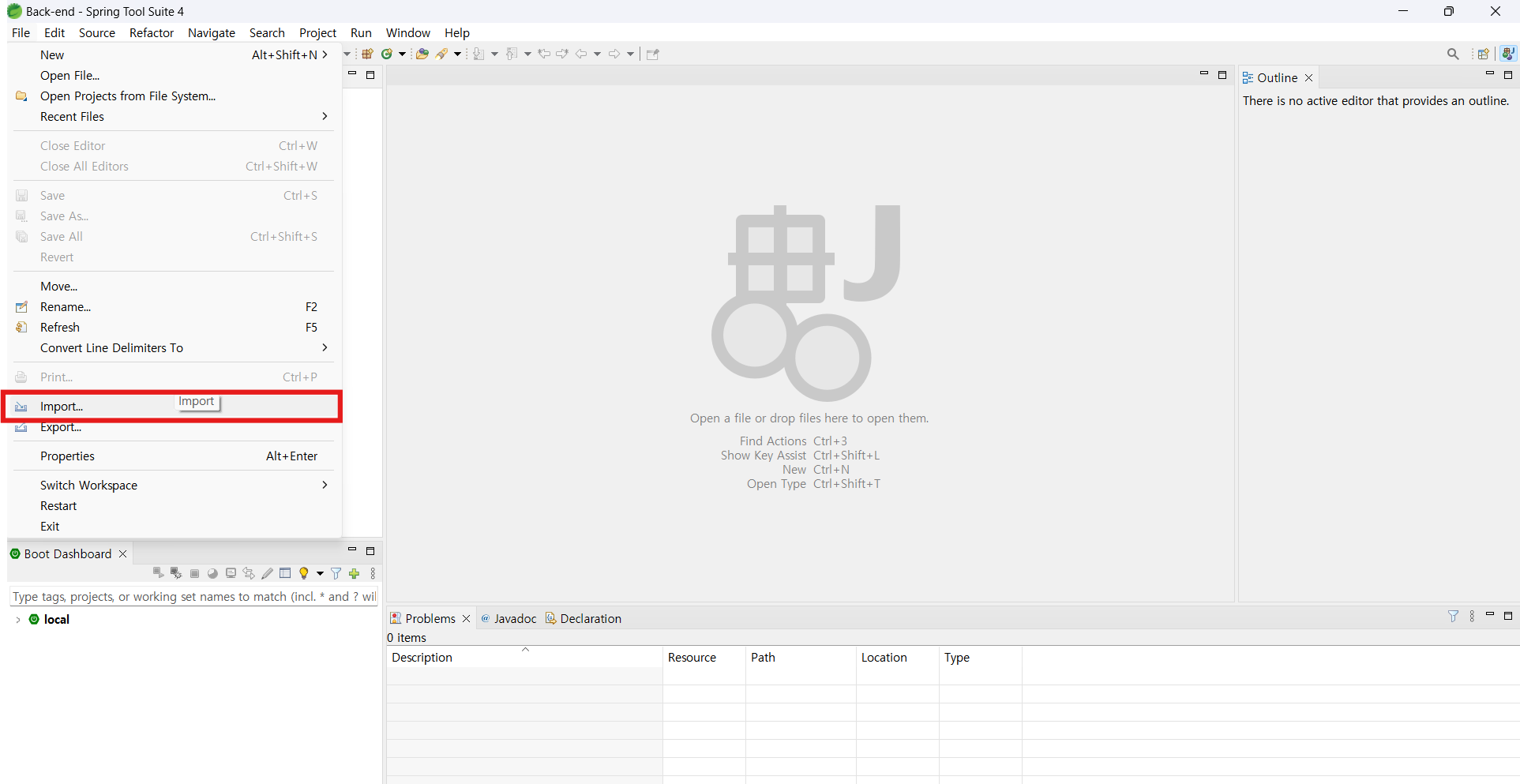Open the Properties entry in File menu
The height and width of the screenshot is (784, 1520).
click(x=174, y=456)
